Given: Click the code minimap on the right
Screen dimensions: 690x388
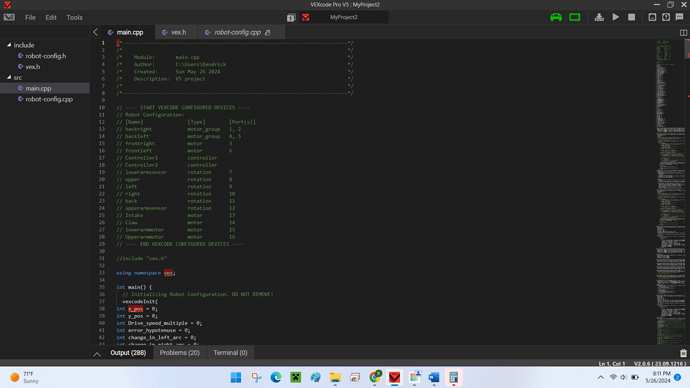Looking at the screenshot, I should (670, 191).
